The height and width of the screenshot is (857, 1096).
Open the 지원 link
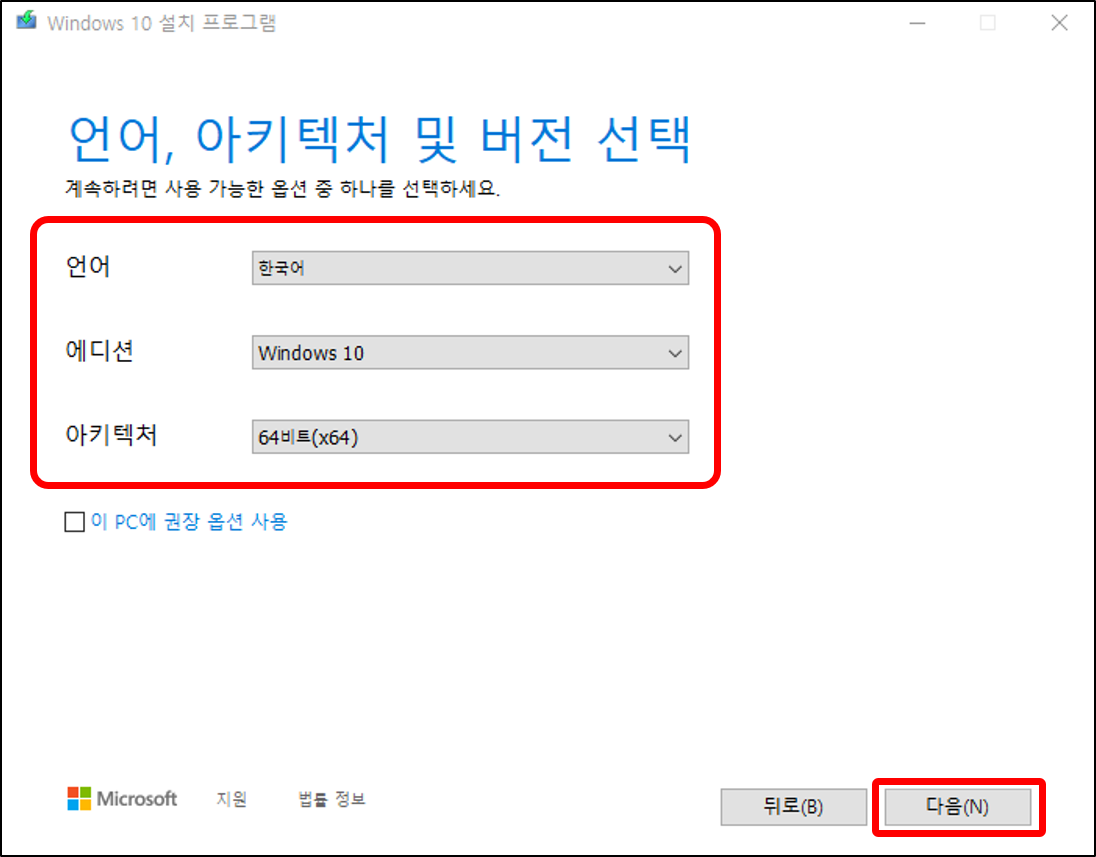tap(231, 798)
